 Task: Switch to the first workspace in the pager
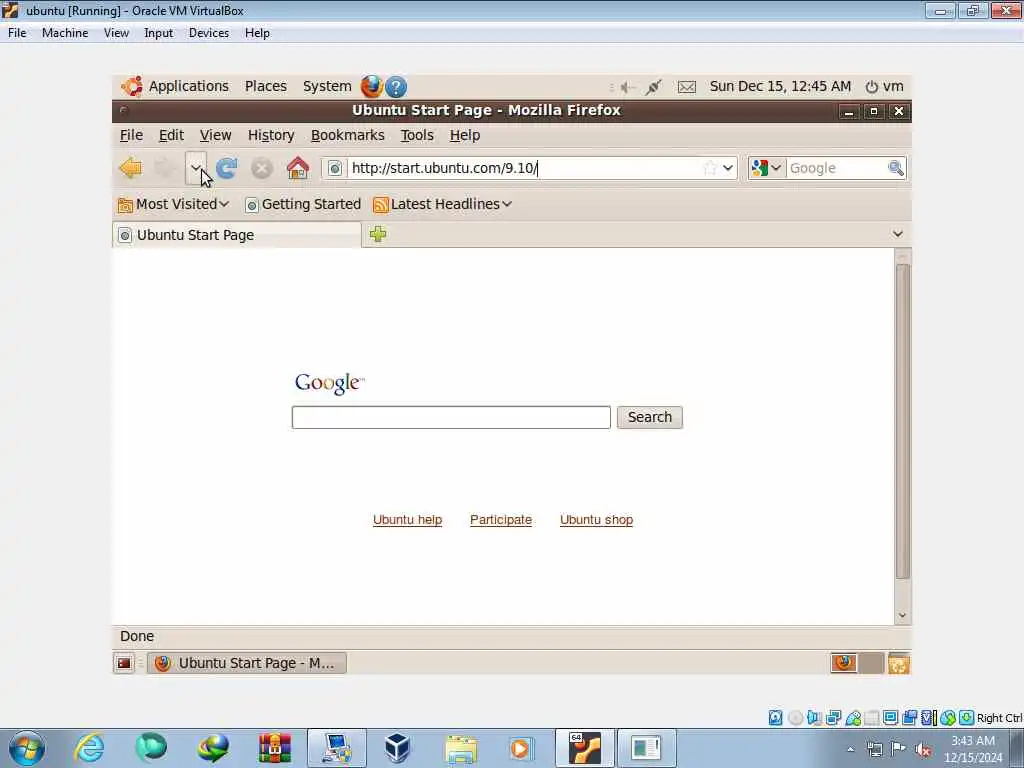(844, 663)
